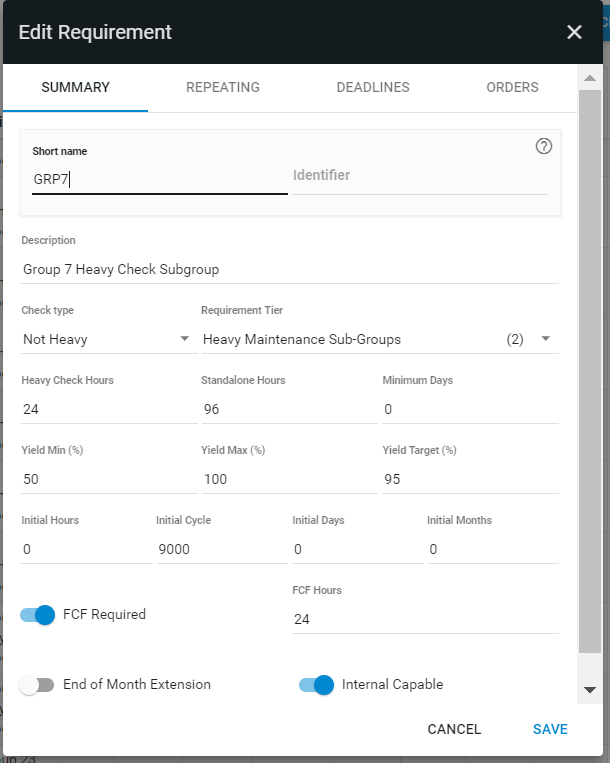Cancel editing the requirement

[x=454, y=729]
